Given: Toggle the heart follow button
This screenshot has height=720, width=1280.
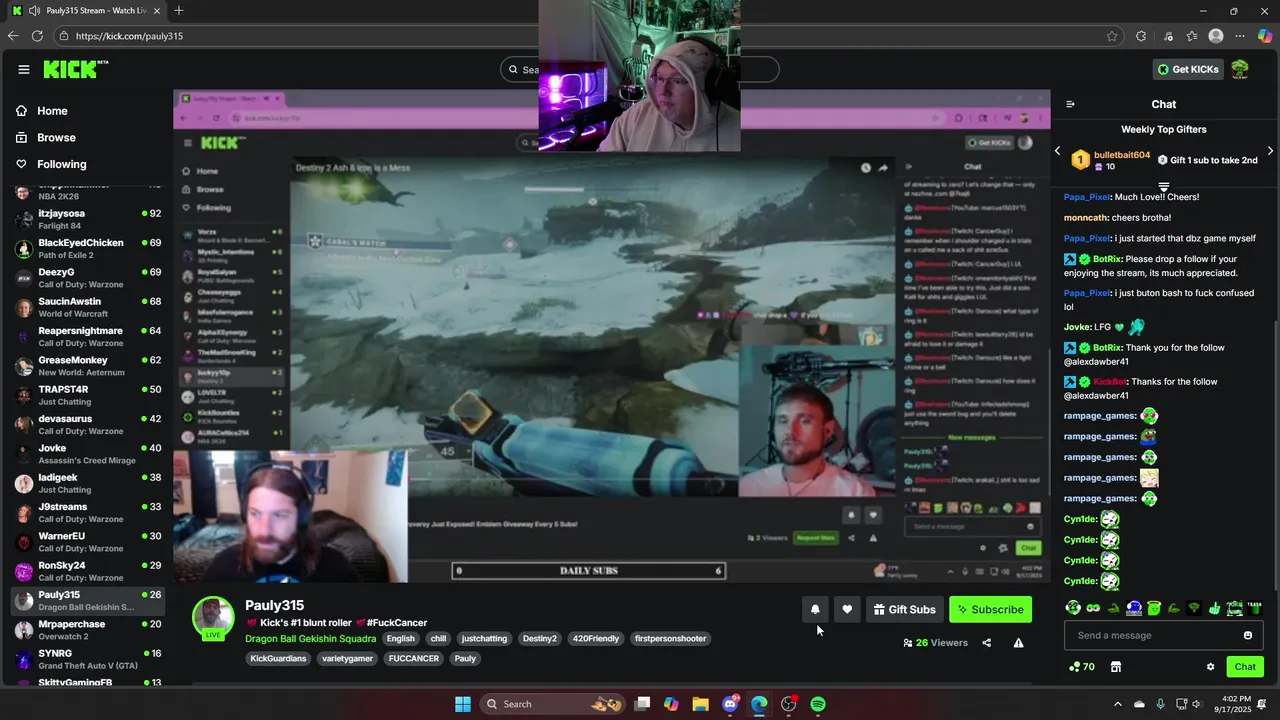Looking at the screenshot, I should (847, 609).
